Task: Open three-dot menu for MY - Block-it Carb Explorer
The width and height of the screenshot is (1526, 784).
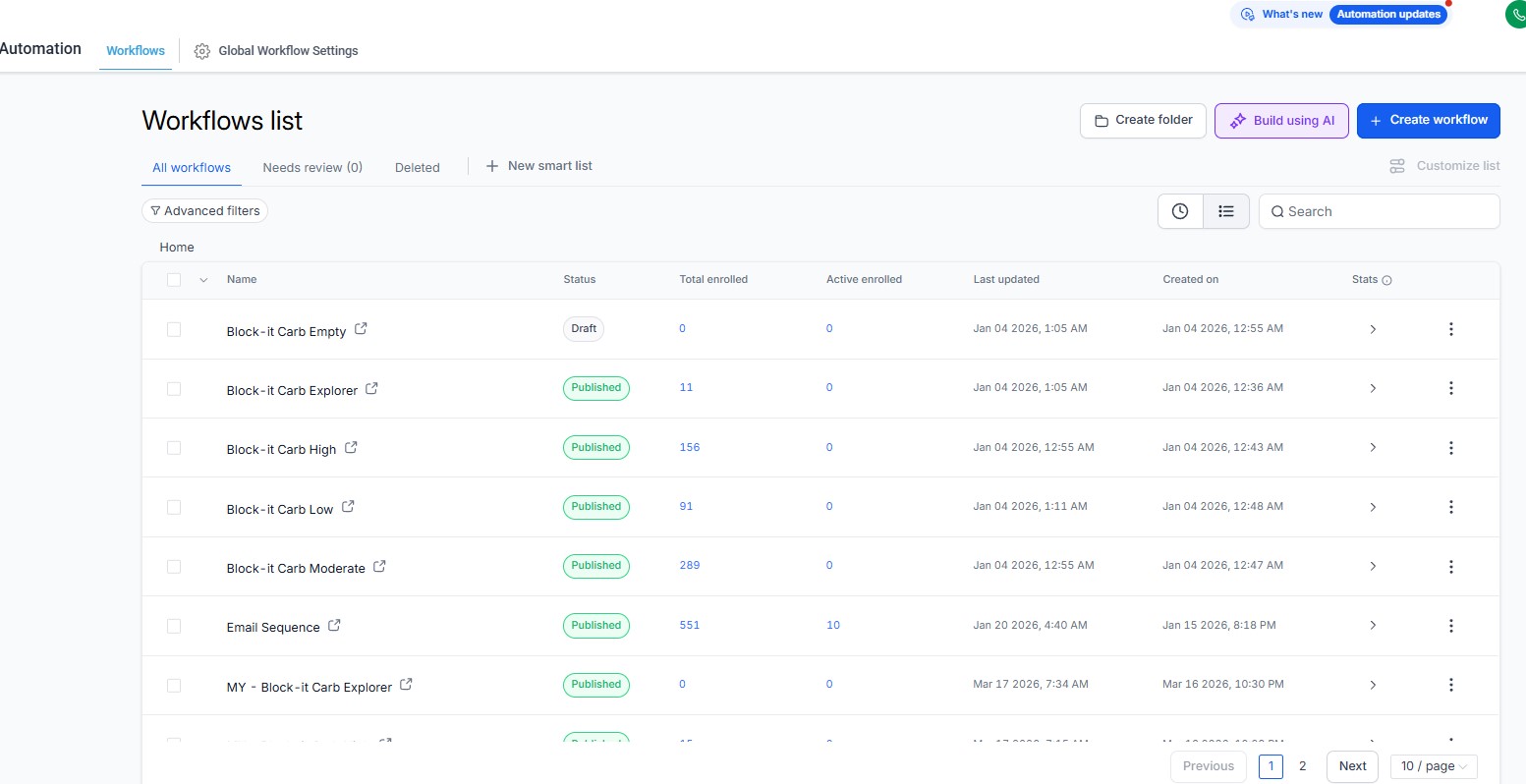Action: [x=1451, y=685]
